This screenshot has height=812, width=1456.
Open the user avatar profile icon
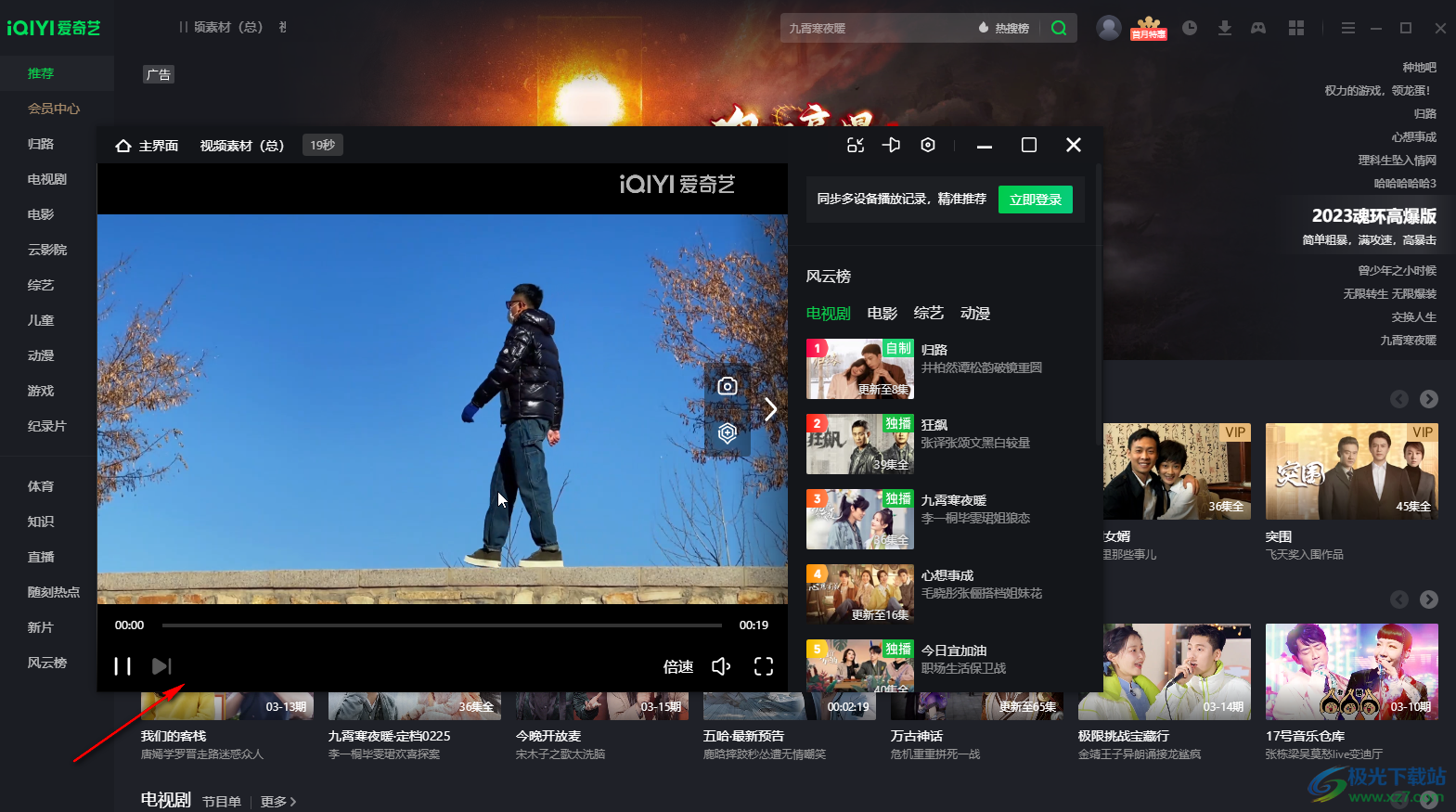(1109, 28)
